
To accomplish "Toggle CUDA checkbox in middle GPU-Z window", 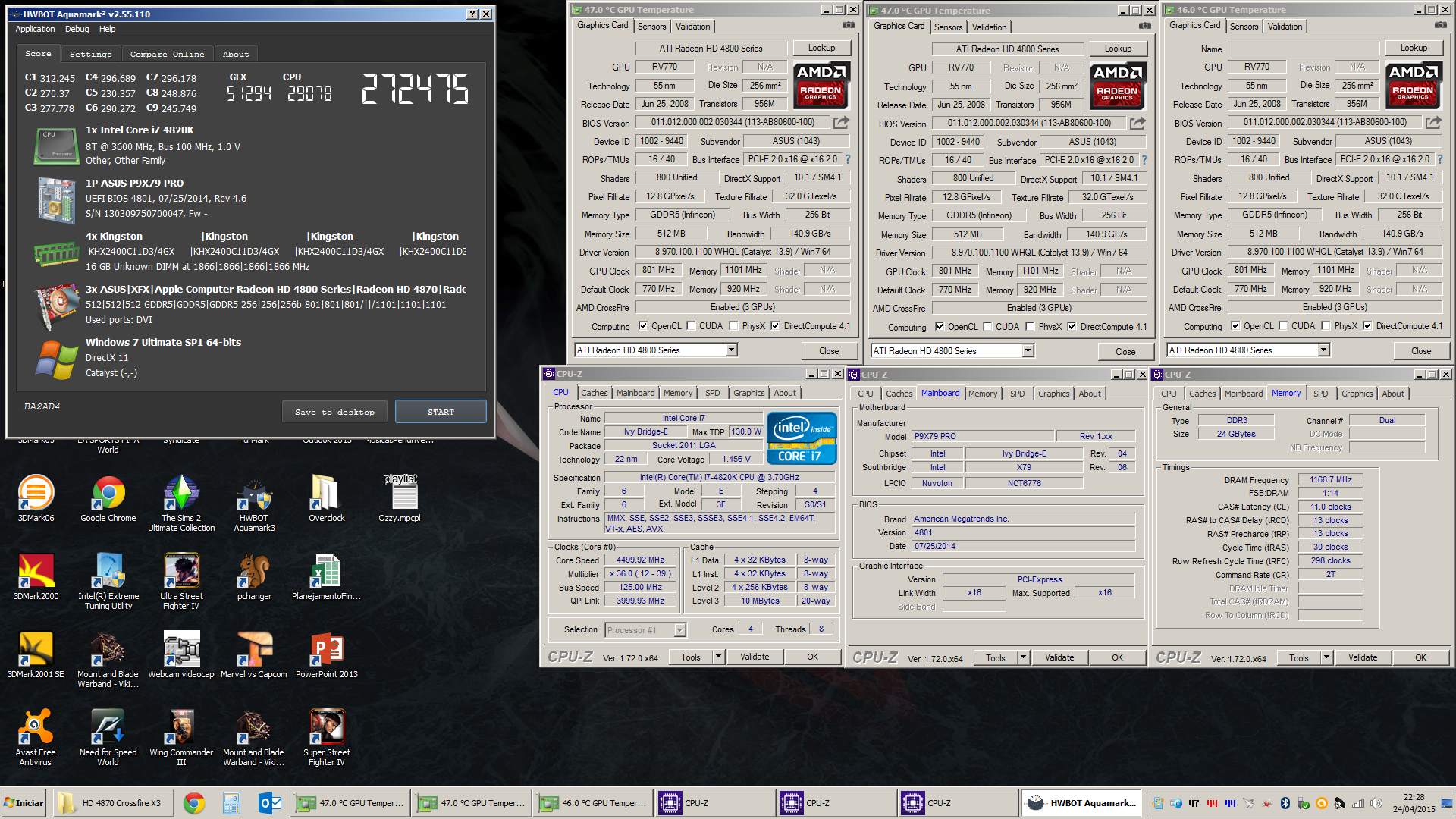I will pos(987,327).
